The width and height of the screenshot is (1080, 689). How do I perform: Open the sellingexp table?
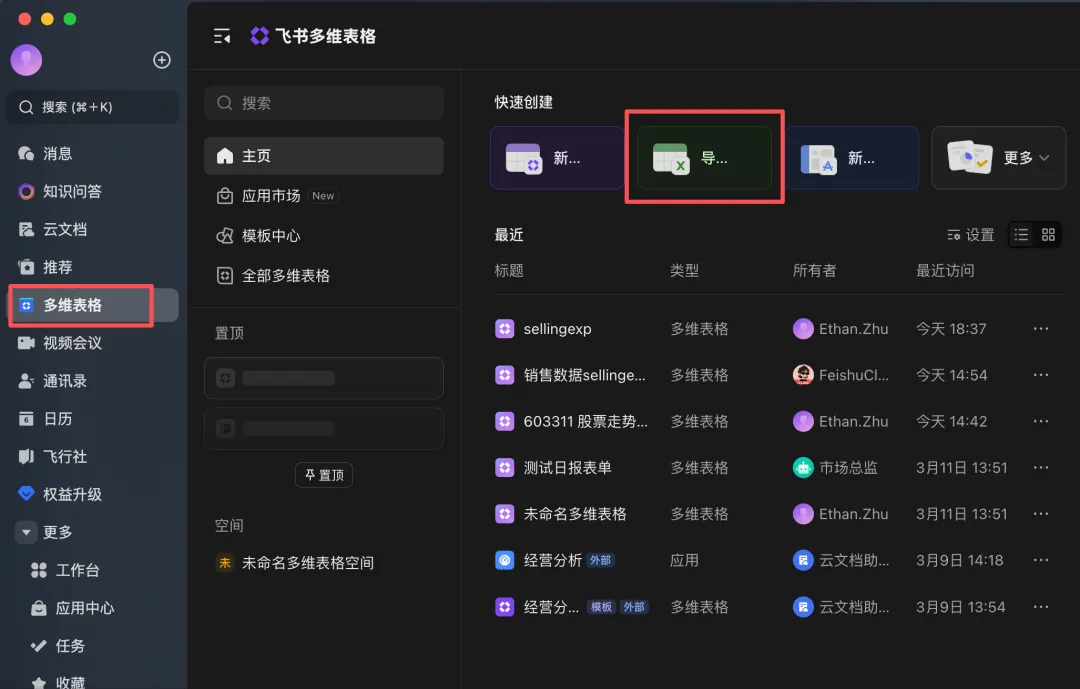coord(557,329)
